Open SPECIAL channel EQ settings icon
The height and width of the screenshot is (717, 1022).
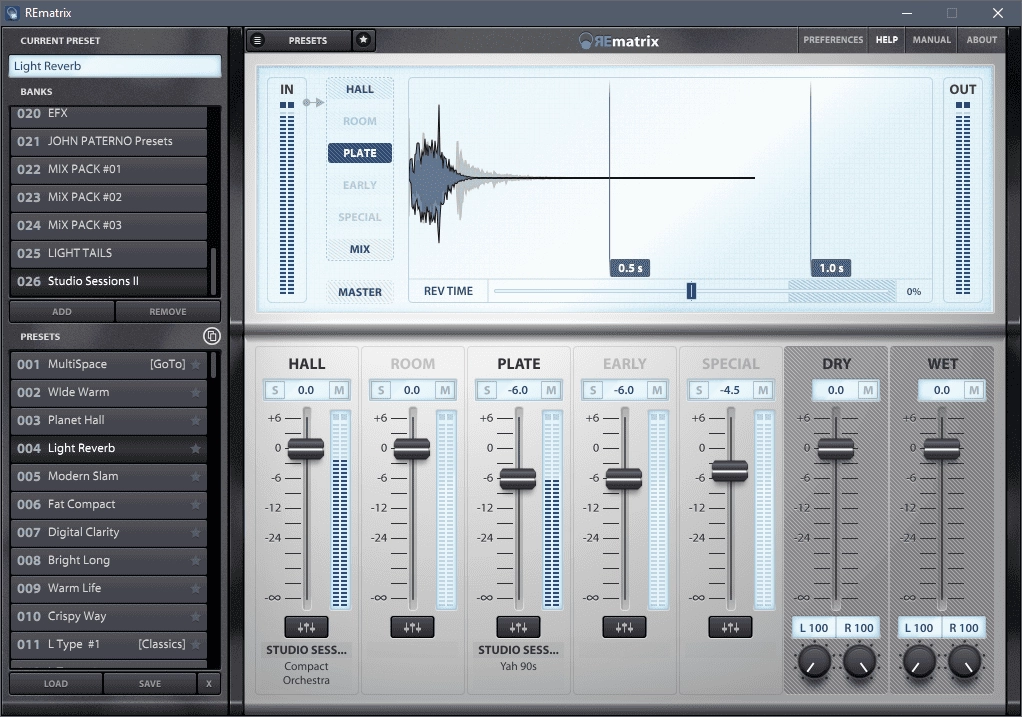[x=730, y=628]
